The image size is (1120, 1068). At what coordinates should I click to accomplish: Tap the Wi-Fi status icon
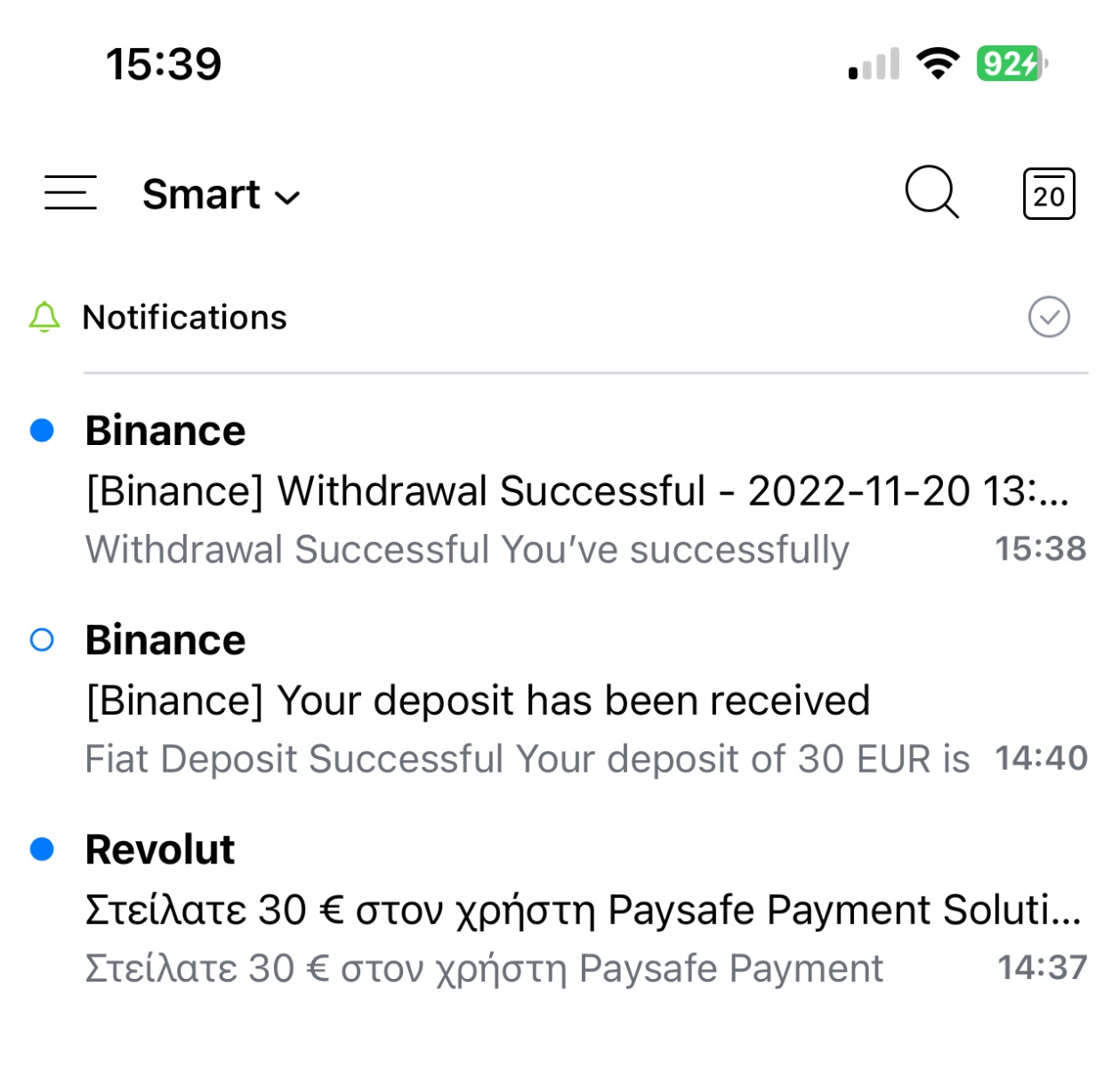pos(938,63)
